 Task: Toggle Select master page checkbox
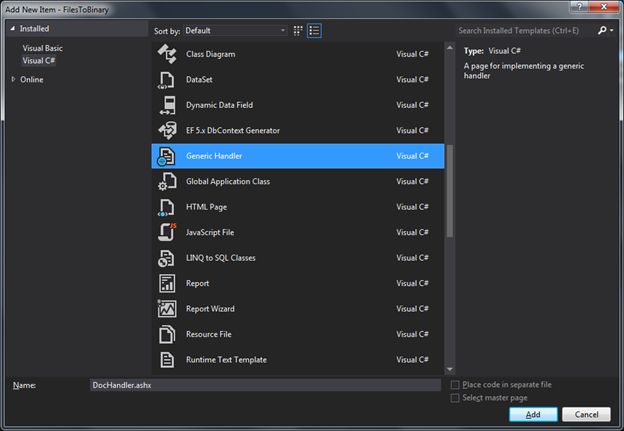click(455, 398)
